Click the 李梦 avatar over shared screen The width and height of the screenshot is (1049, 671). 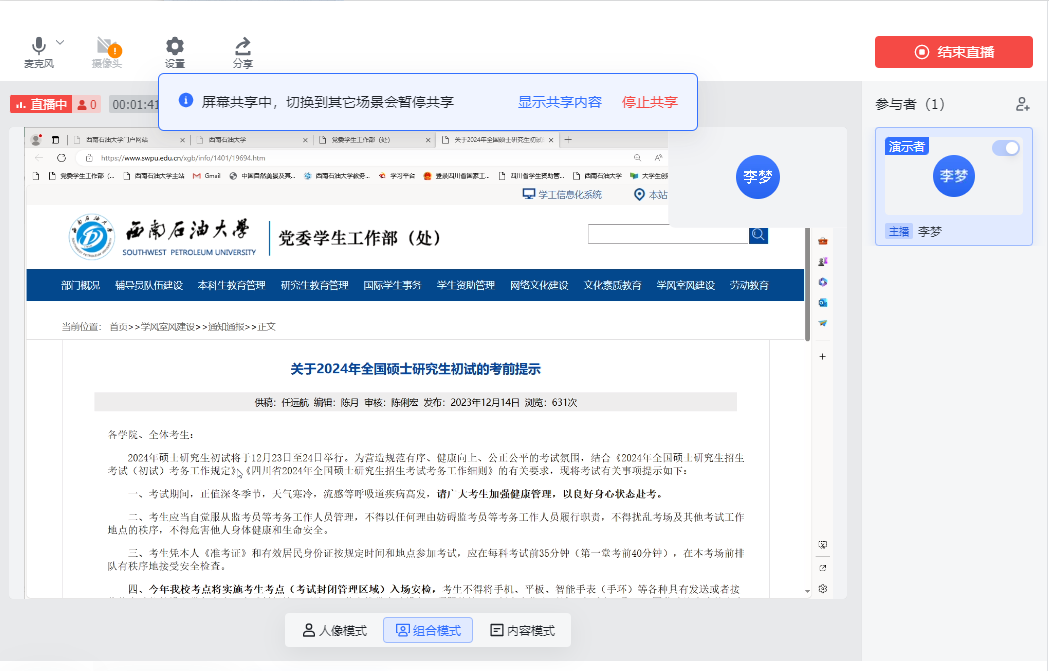point(757,177)
